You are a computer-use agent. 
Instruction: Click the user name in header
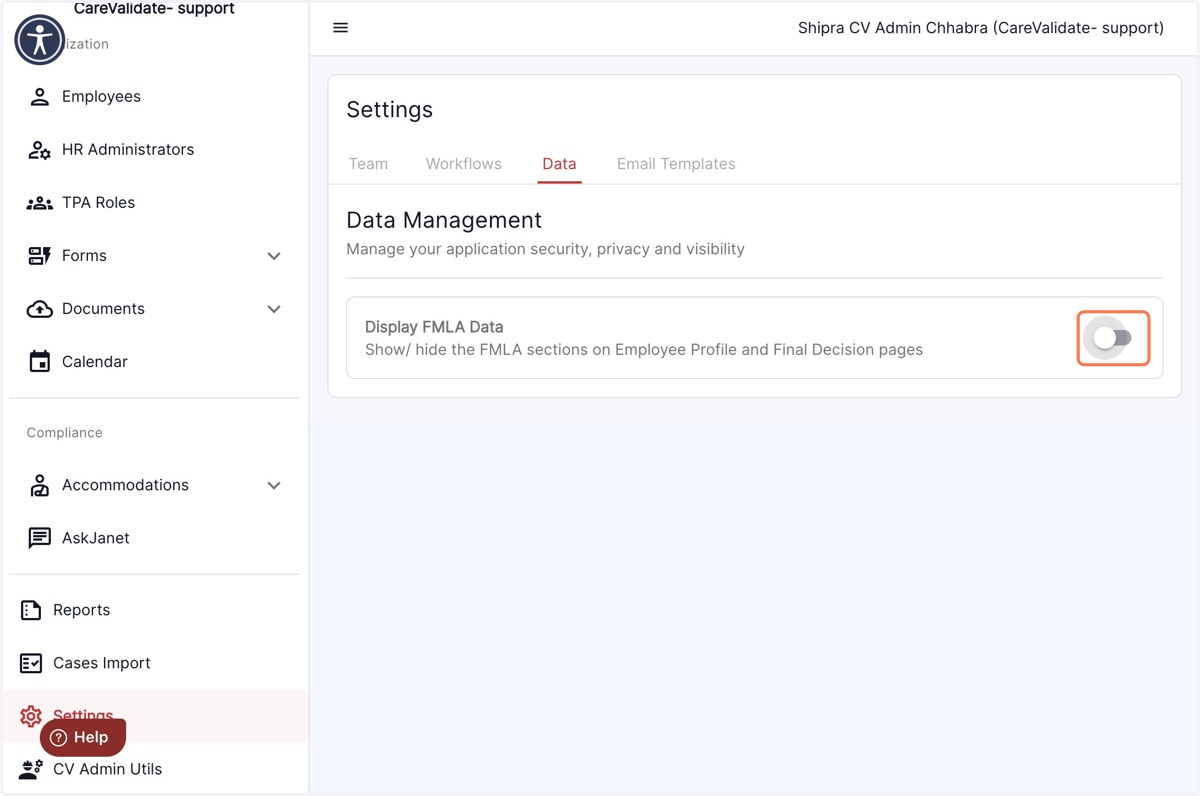pyautogui.click(x=981, y=28)
